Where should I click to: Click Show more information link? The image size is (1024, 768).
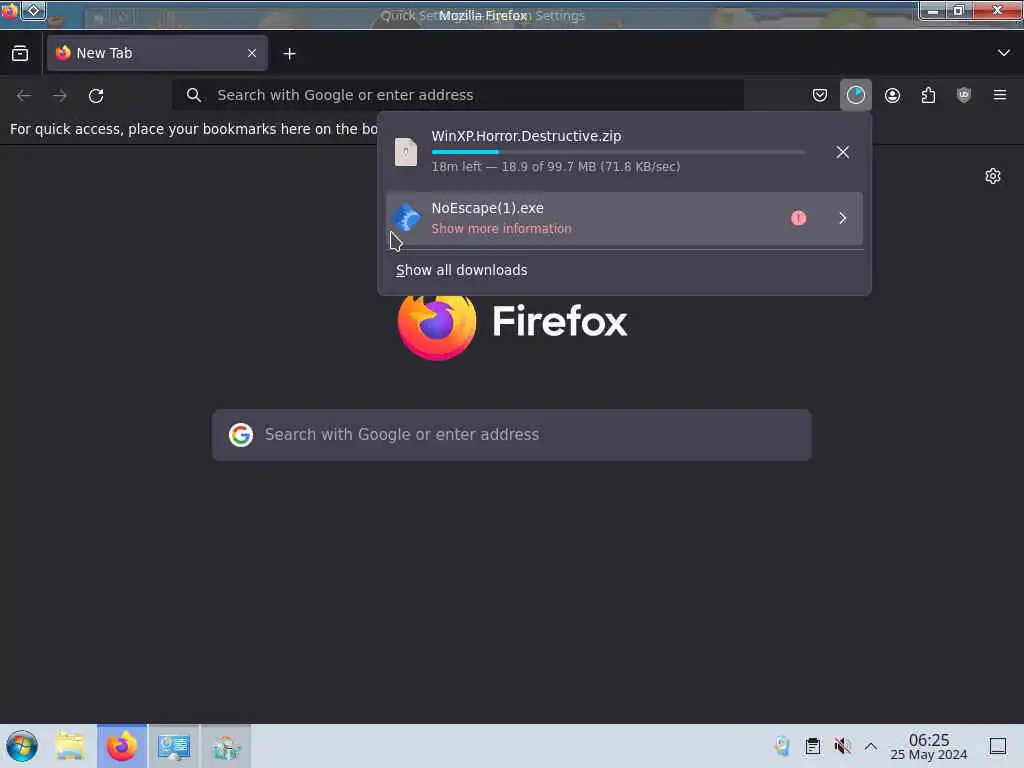tap(501, 229)
